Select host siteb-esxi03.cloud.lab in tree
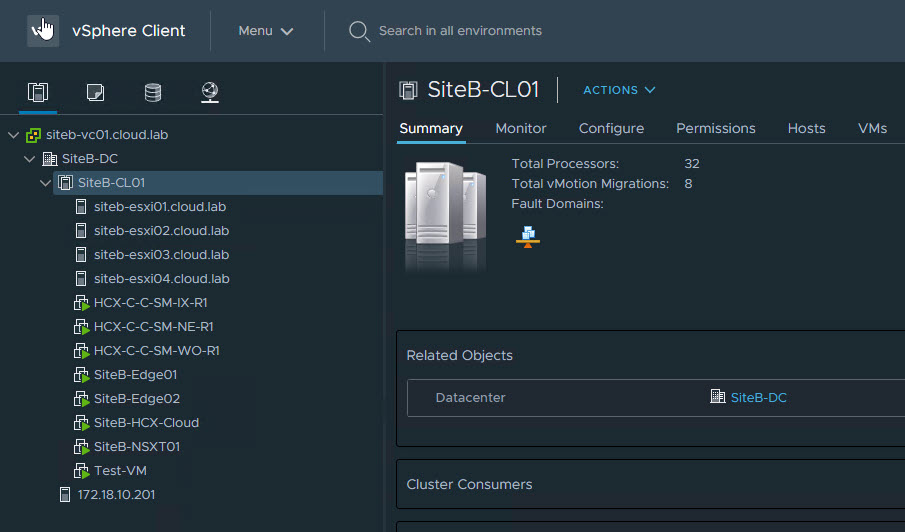The width and height of the screenshot is (905, 532). click(x=161, y=255)
